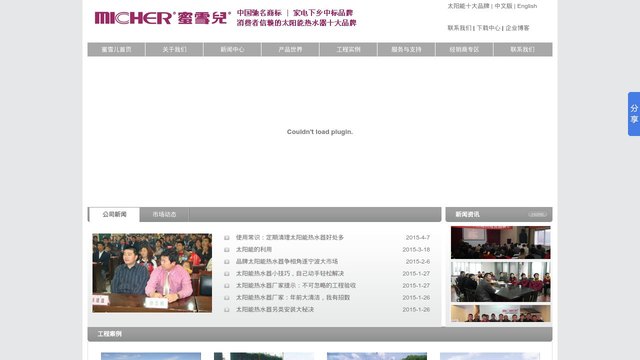Switch to 中文版 language link

tap(503, 6)
